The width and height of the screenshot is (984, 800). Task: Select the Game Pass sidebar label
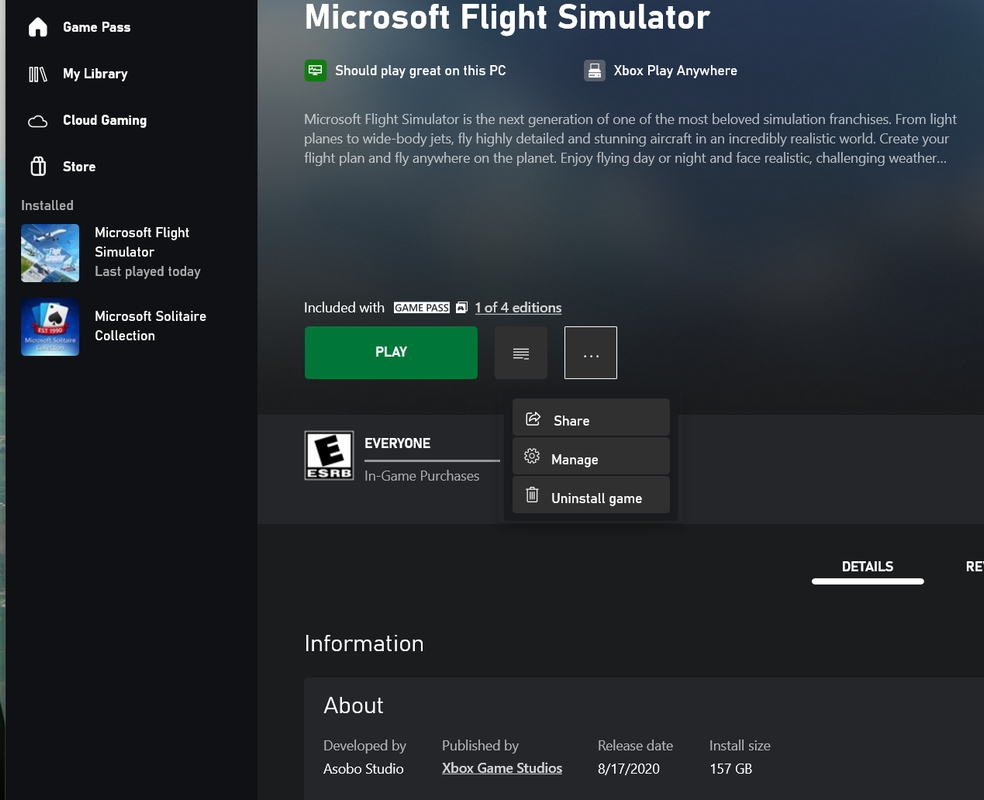(97, 28)
